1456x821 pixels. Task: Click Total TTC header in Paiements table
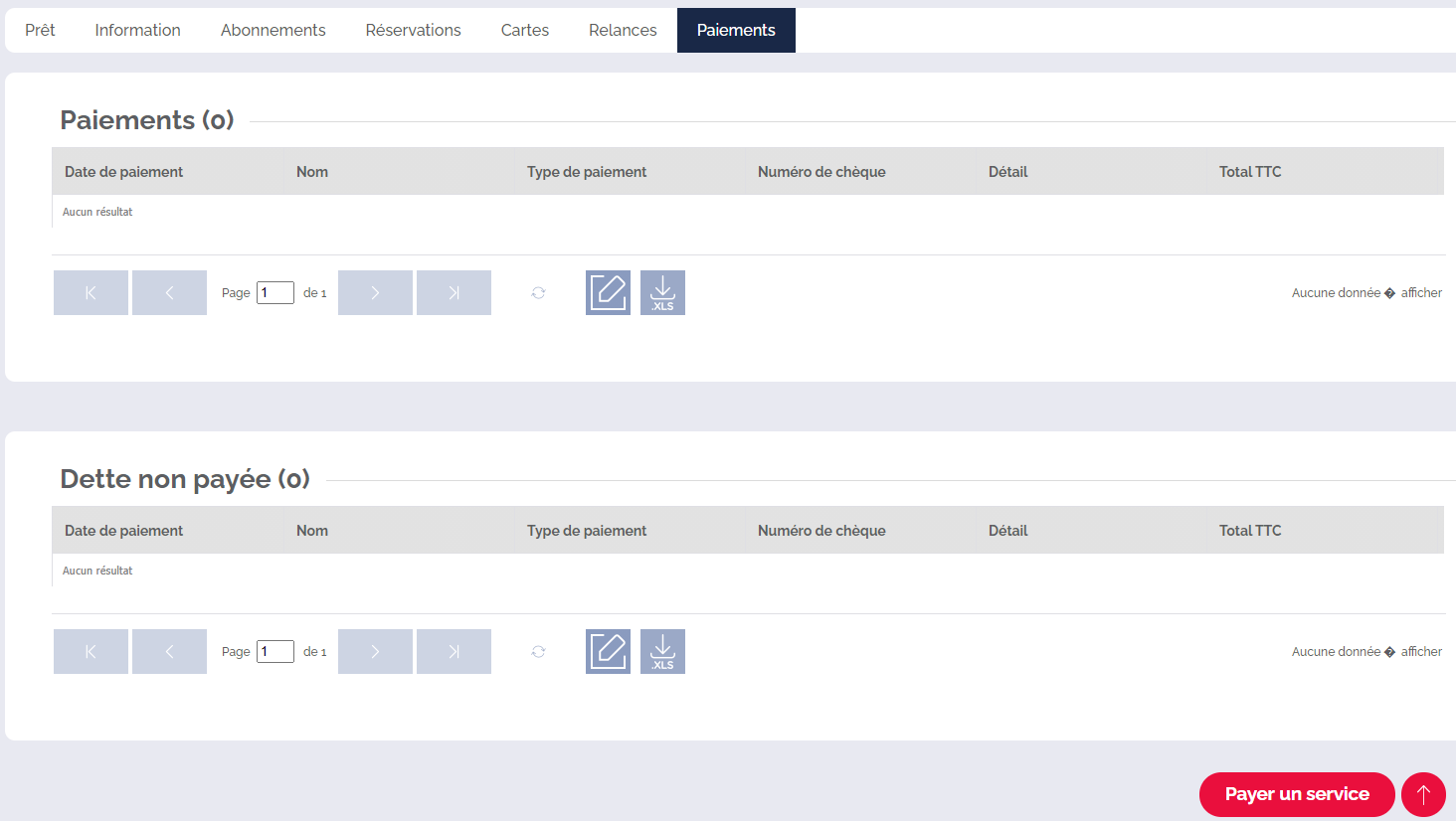click(1250, 172)
